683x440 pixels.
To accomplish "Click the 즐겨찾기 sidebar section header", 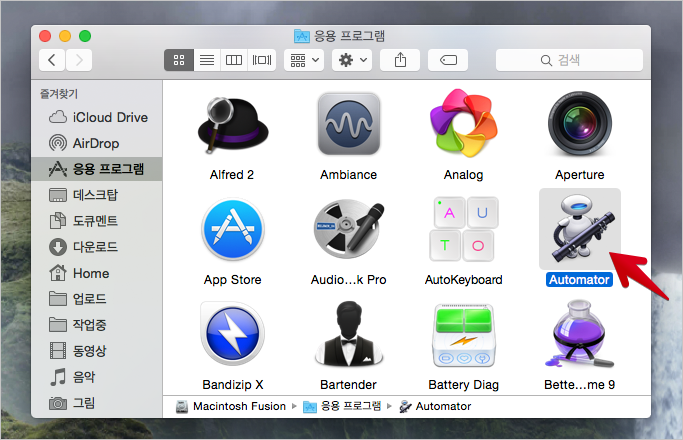I will point(59,94).
